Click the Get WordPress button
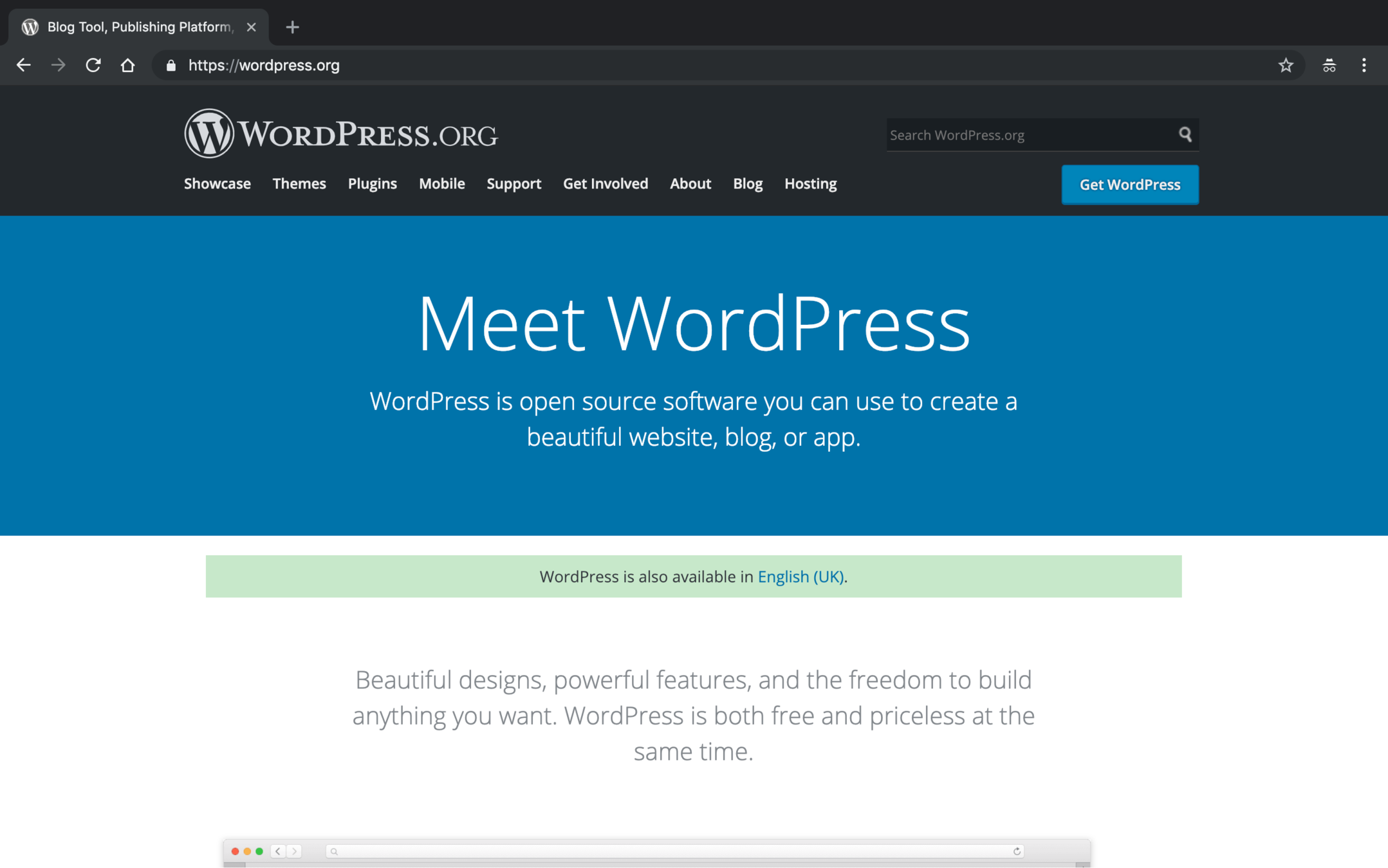 tap(1130, 185)
